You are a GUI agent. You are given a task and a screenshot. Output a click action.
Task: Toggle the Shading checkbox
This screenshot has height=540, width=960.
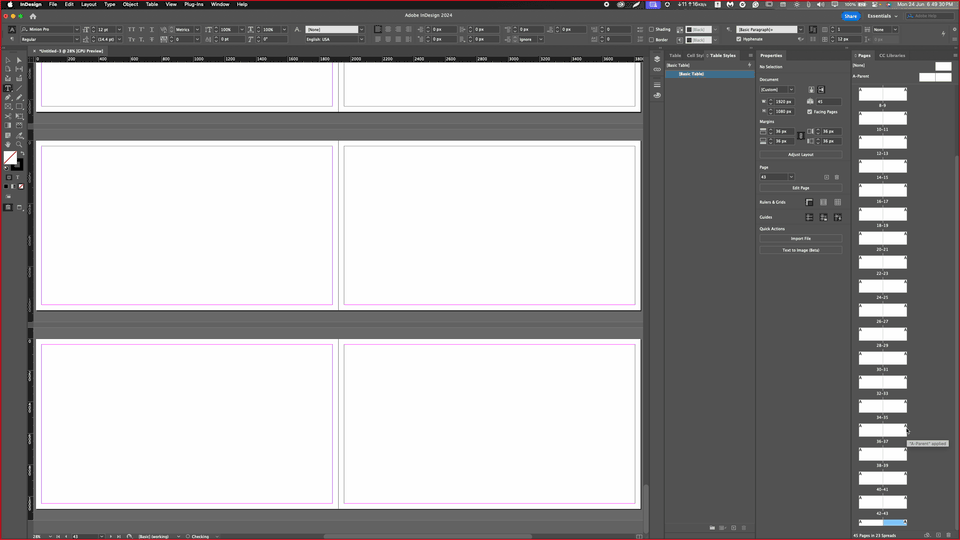point(651,29)
